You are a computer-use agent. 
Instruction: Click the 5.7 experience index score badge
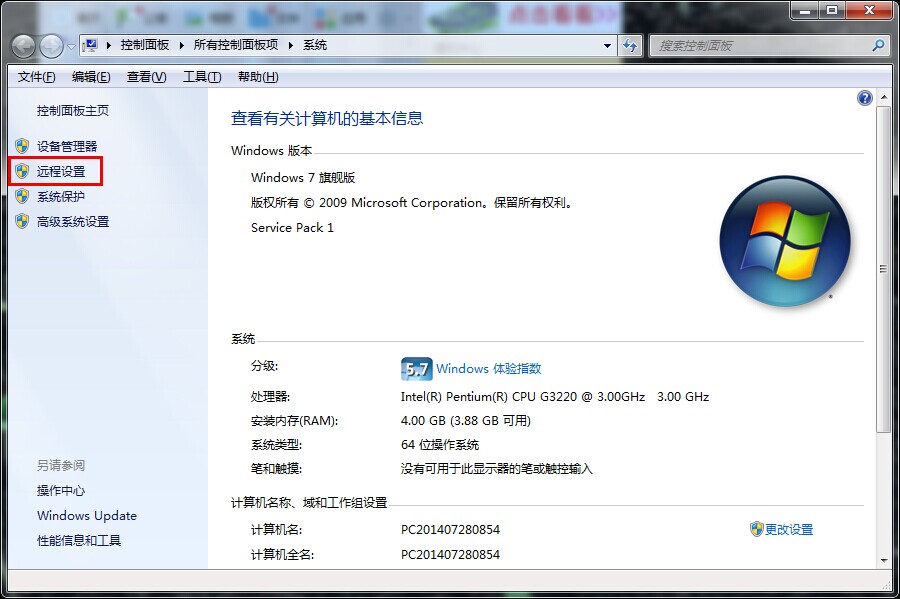click(416, 369)
